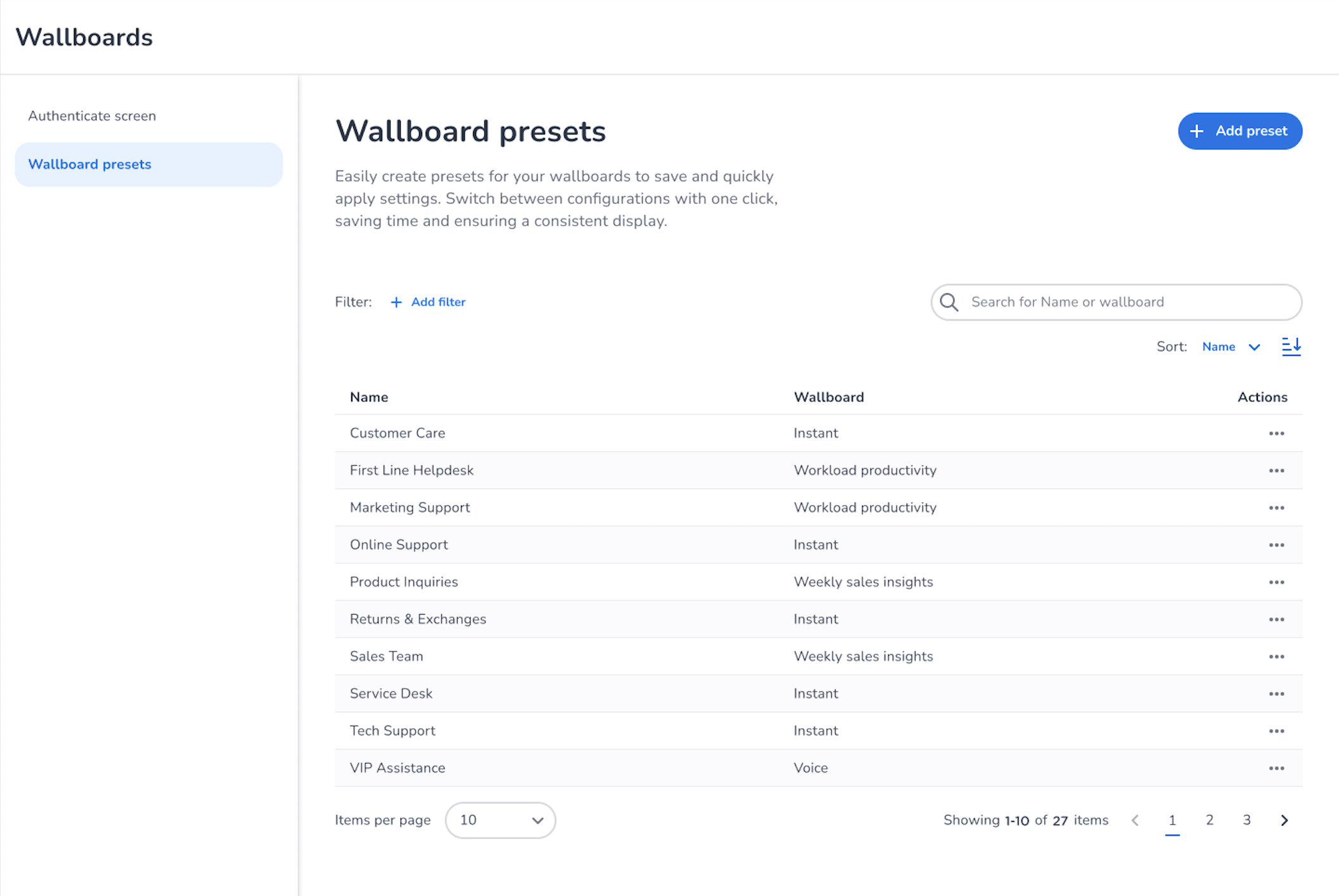The image size is (1339, 896).
Task: Jump to page 3 of results
Action: [x=1246, y=820]
